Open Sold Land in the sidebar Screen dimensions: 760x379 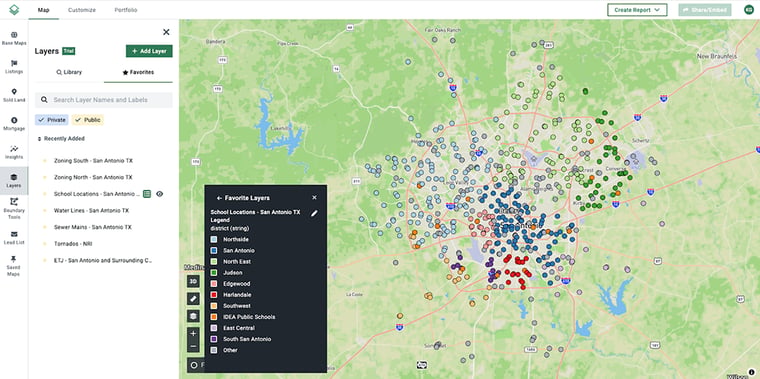point(14,95)
